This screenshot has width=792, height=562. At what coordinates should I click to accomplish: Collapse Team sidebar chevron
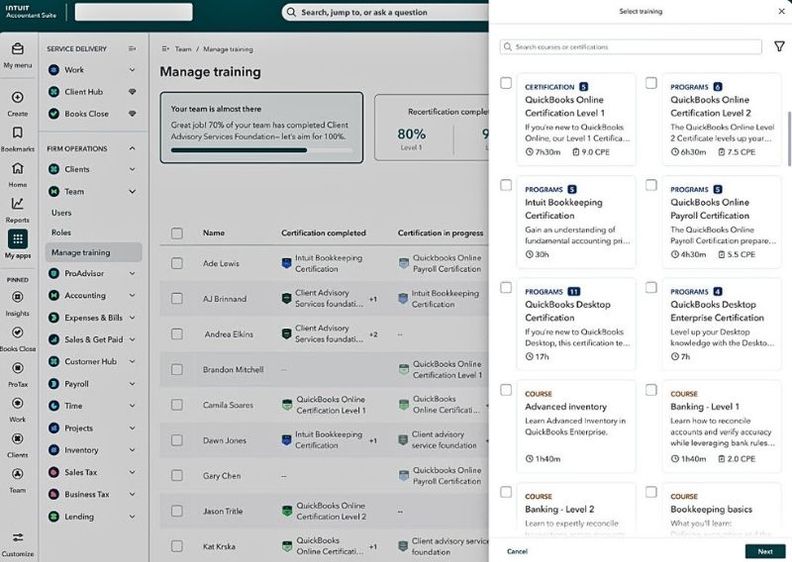click(x=132, y=191)
